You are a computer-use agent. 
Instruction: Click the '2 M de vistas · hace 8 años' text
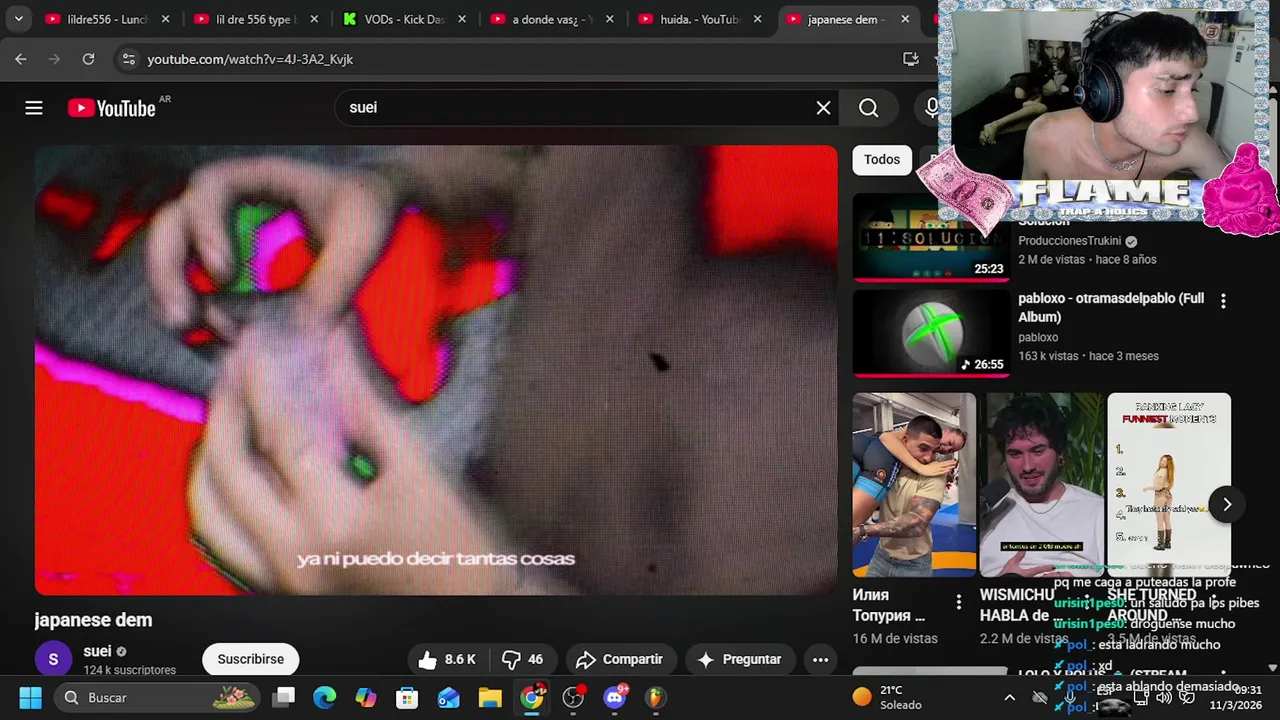tap(1087, 259)
